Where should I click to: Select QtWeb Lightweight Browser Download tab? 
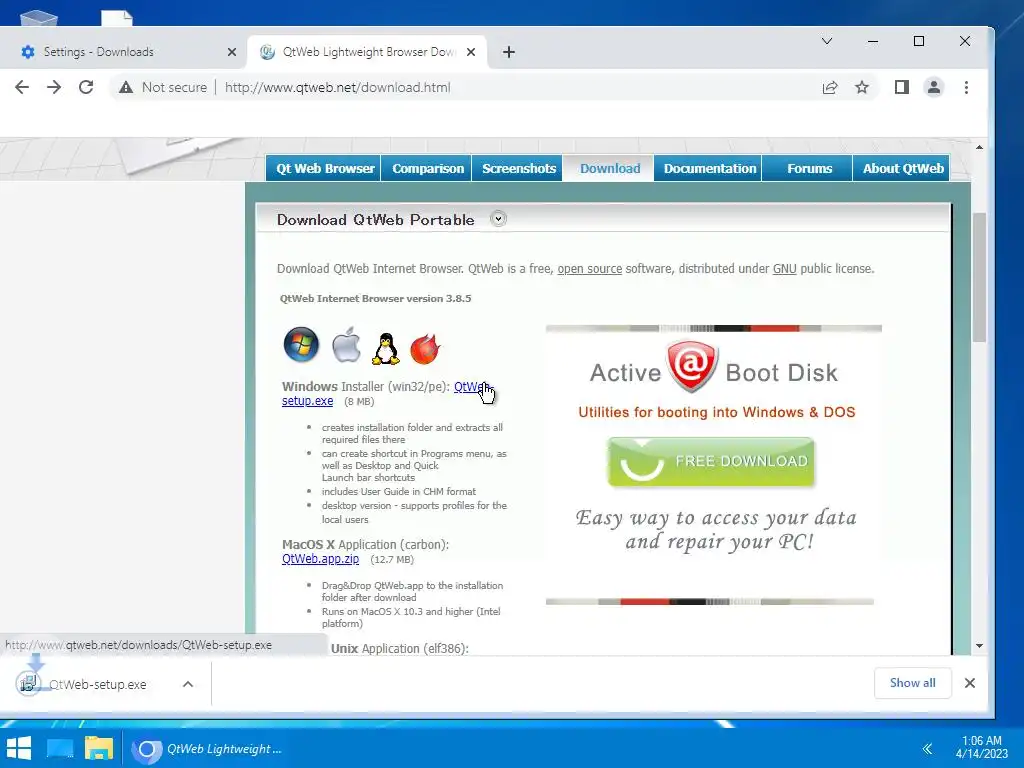point(367,52)
